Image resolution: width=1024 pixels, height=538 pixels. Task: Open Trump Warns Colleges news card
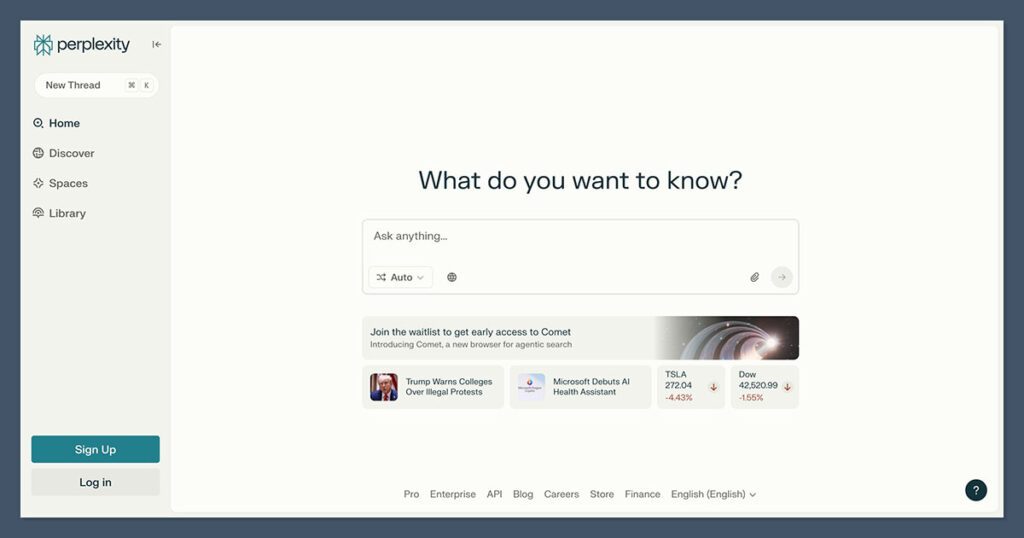(433, 387)
